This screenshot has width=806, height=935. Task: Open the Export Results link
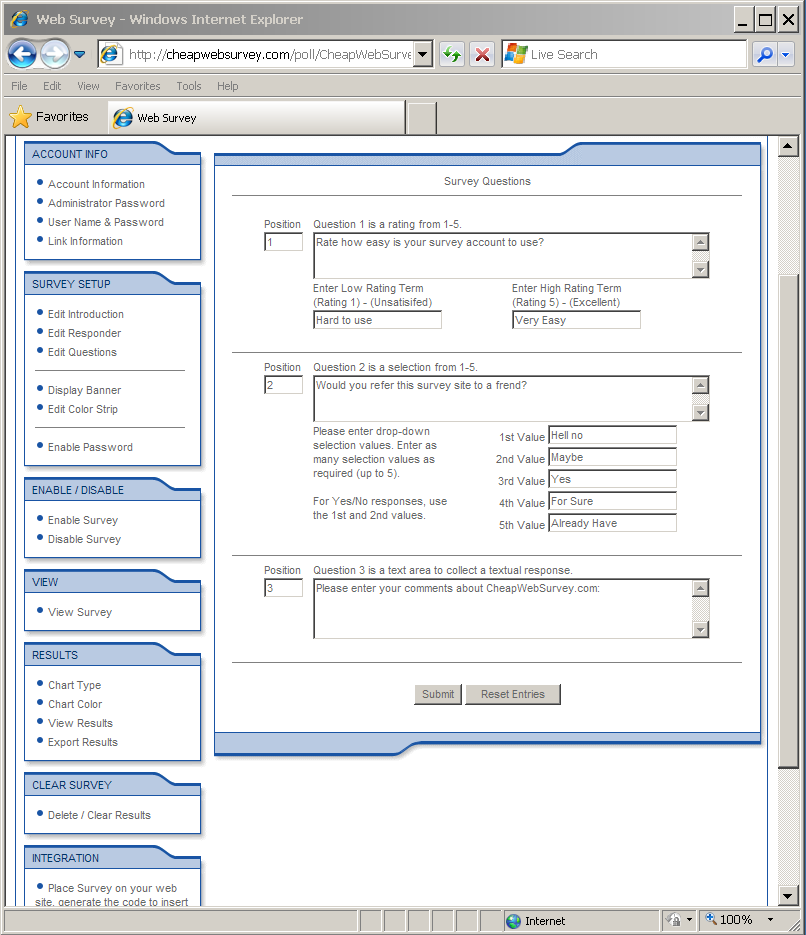83,742
